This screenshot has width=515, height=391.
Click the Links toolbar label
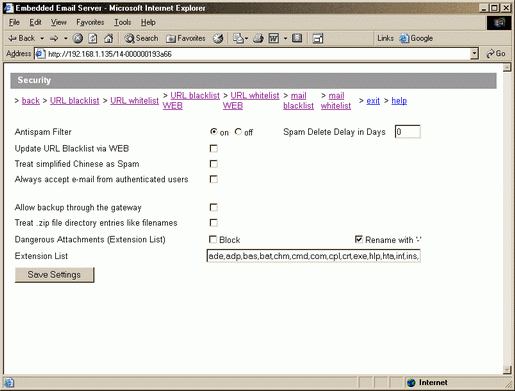(x=385, y=38)
